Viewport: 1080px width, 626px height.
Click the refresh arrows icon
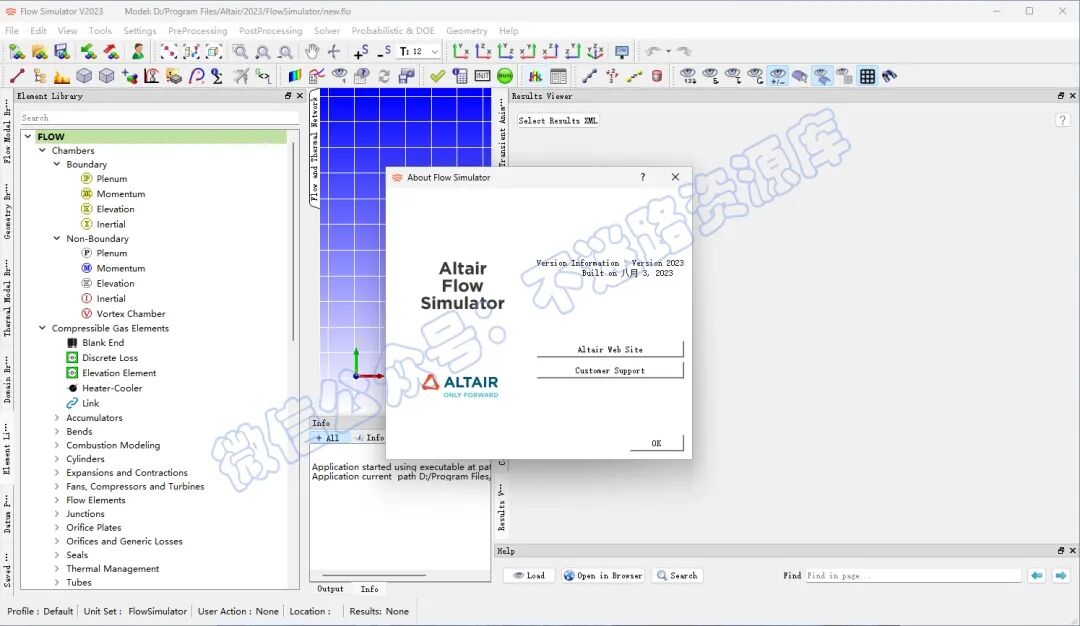point(384,76)
